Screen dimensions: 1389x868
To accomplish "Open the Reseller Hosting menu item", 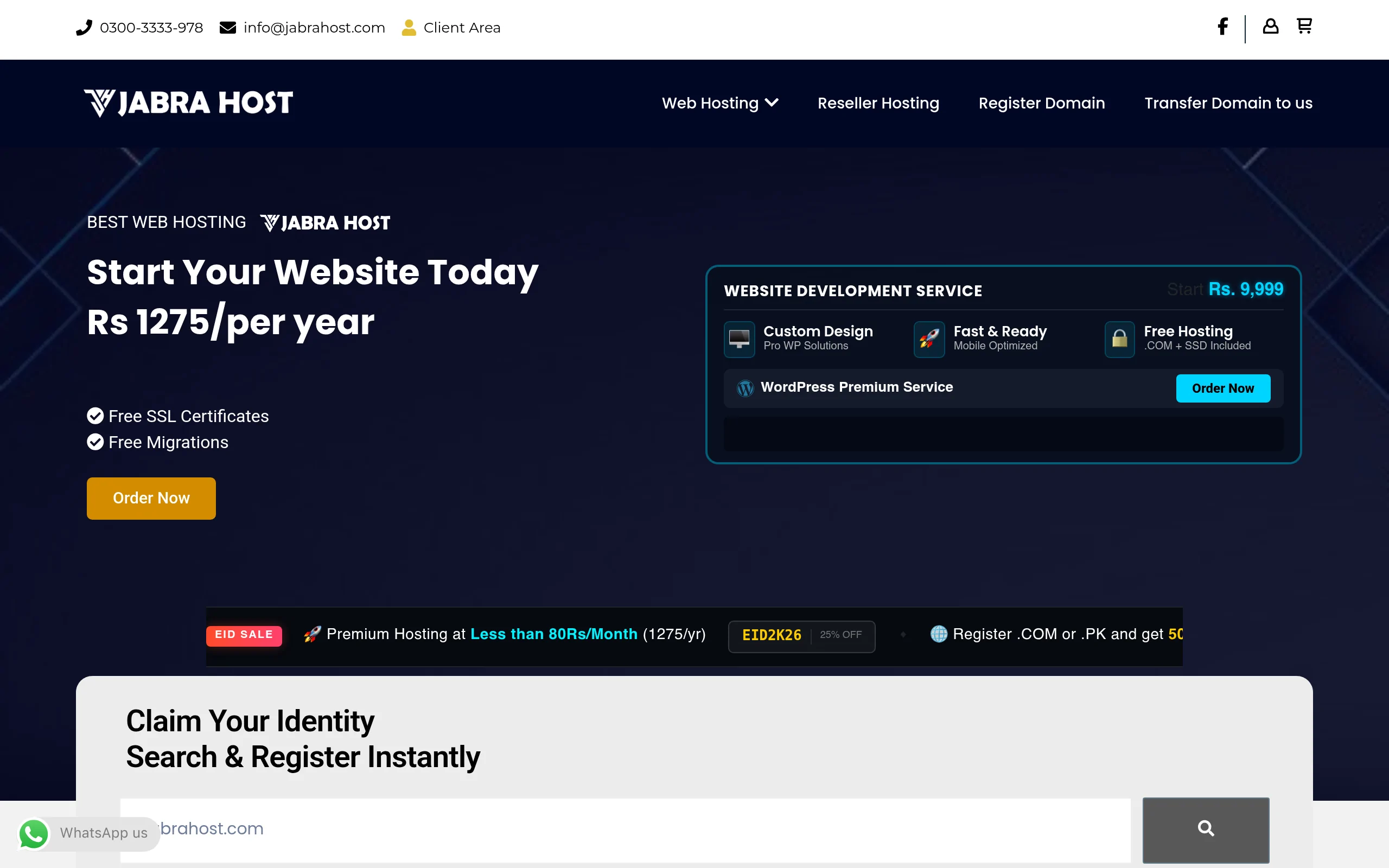I will [878, 103].
